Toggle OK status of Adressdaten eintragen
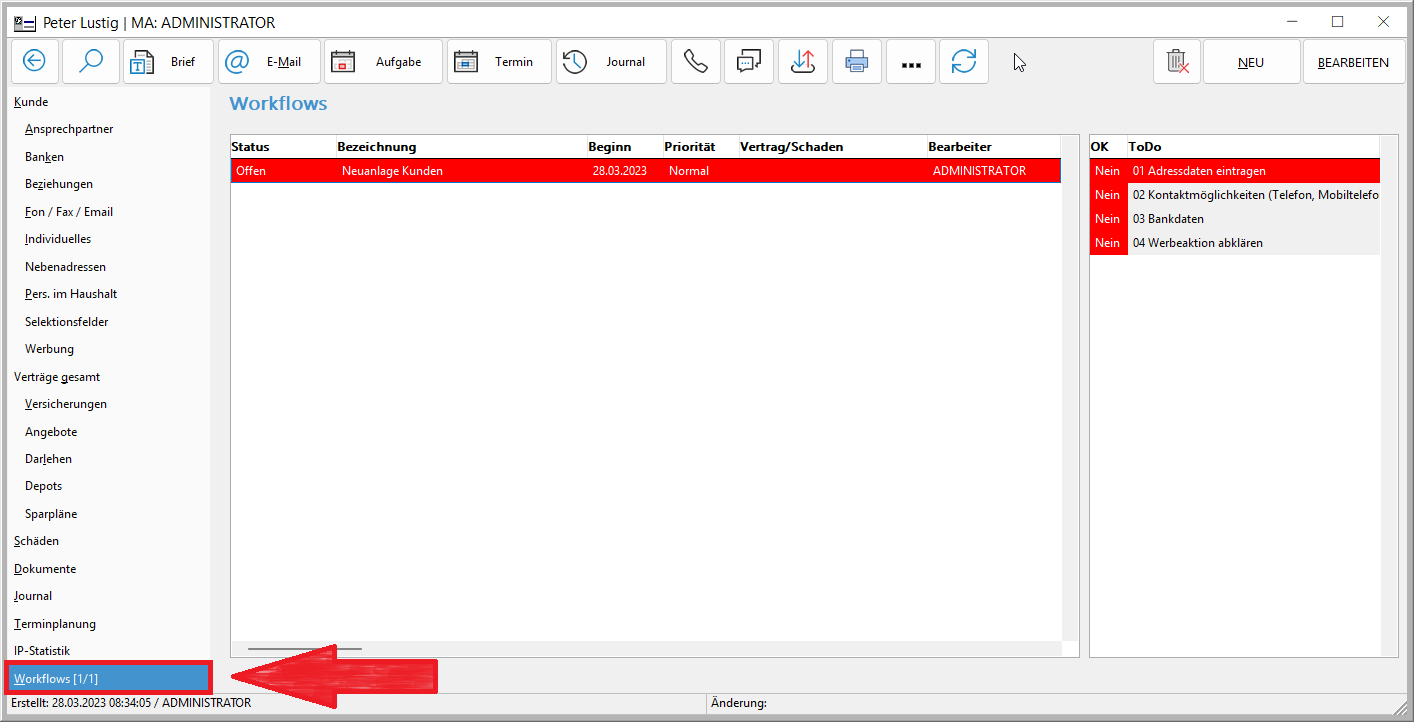 pos(1107,171)
